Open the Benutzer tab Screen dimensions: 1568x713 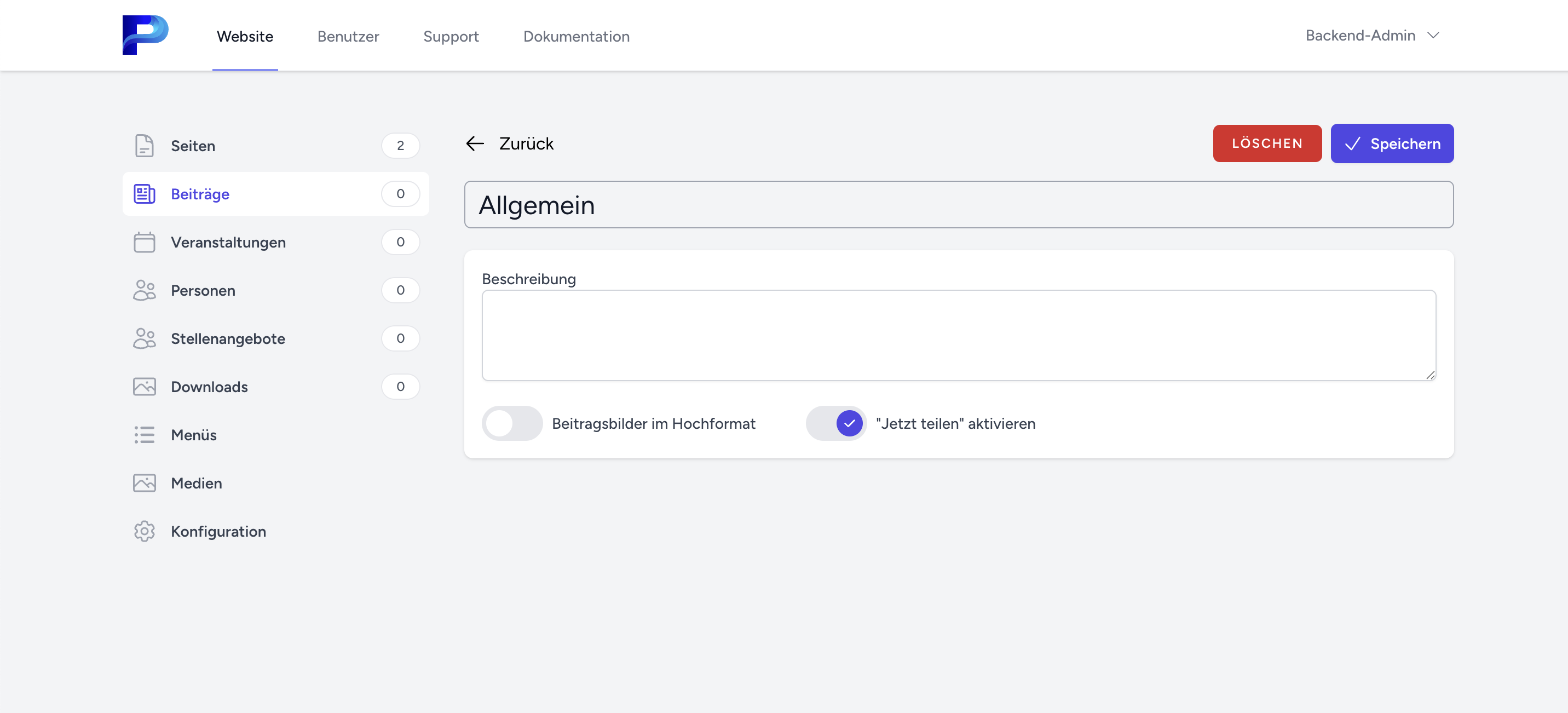348,37
